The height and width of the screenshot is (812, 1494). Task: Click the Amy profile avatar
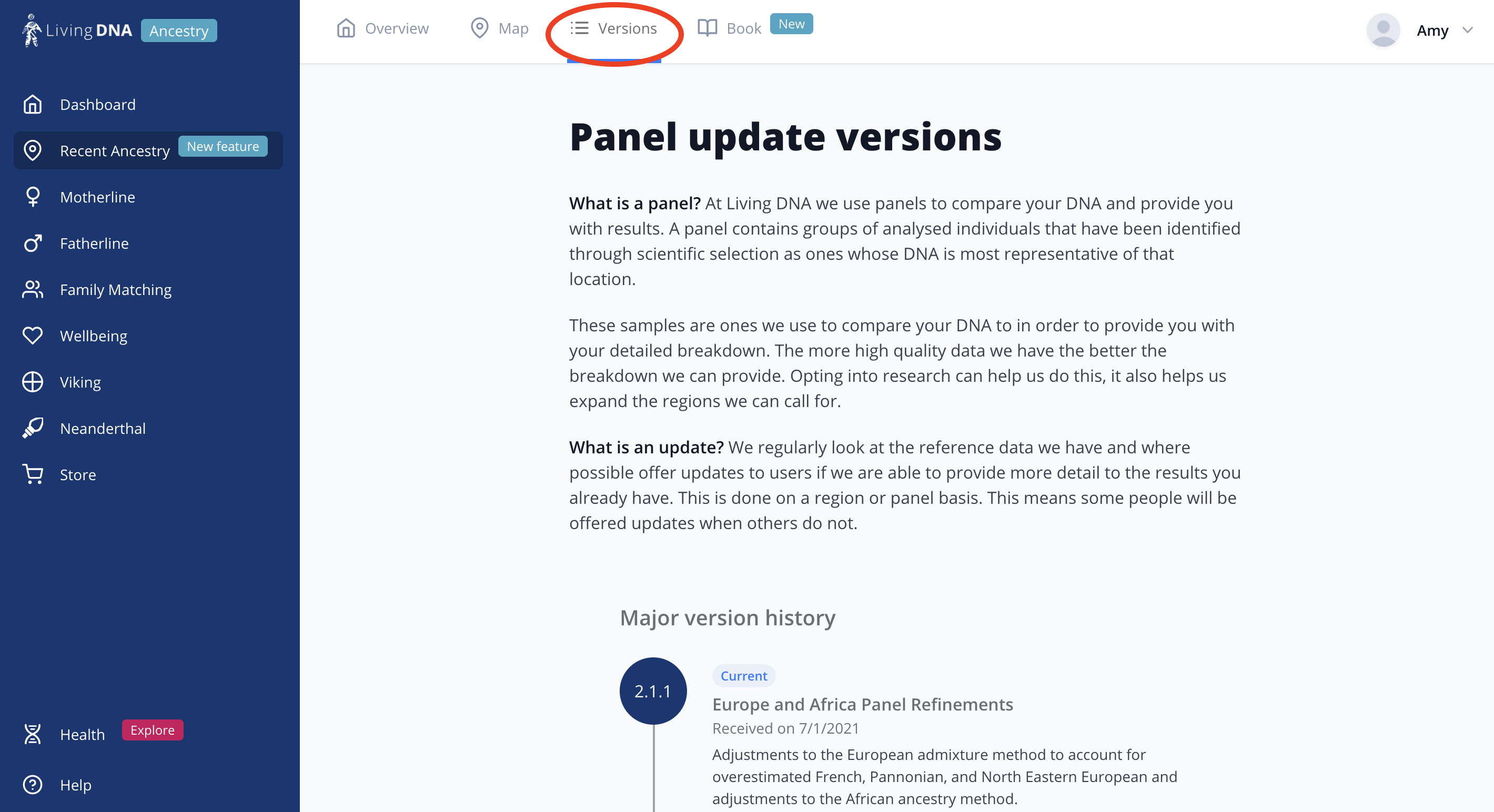click(x=1383, y=30)
